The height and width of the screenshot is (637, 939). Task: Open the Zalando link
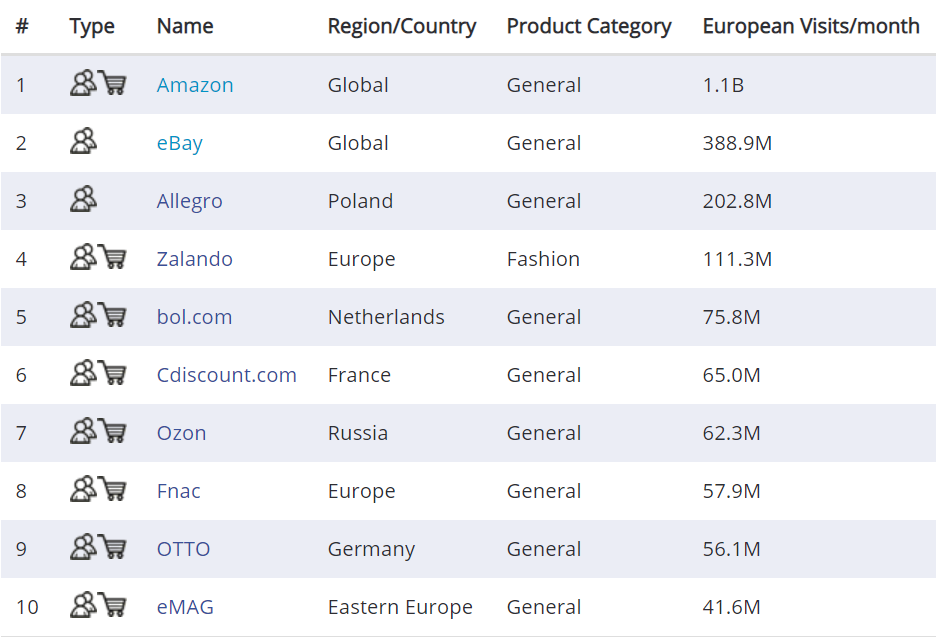[195, 259]
